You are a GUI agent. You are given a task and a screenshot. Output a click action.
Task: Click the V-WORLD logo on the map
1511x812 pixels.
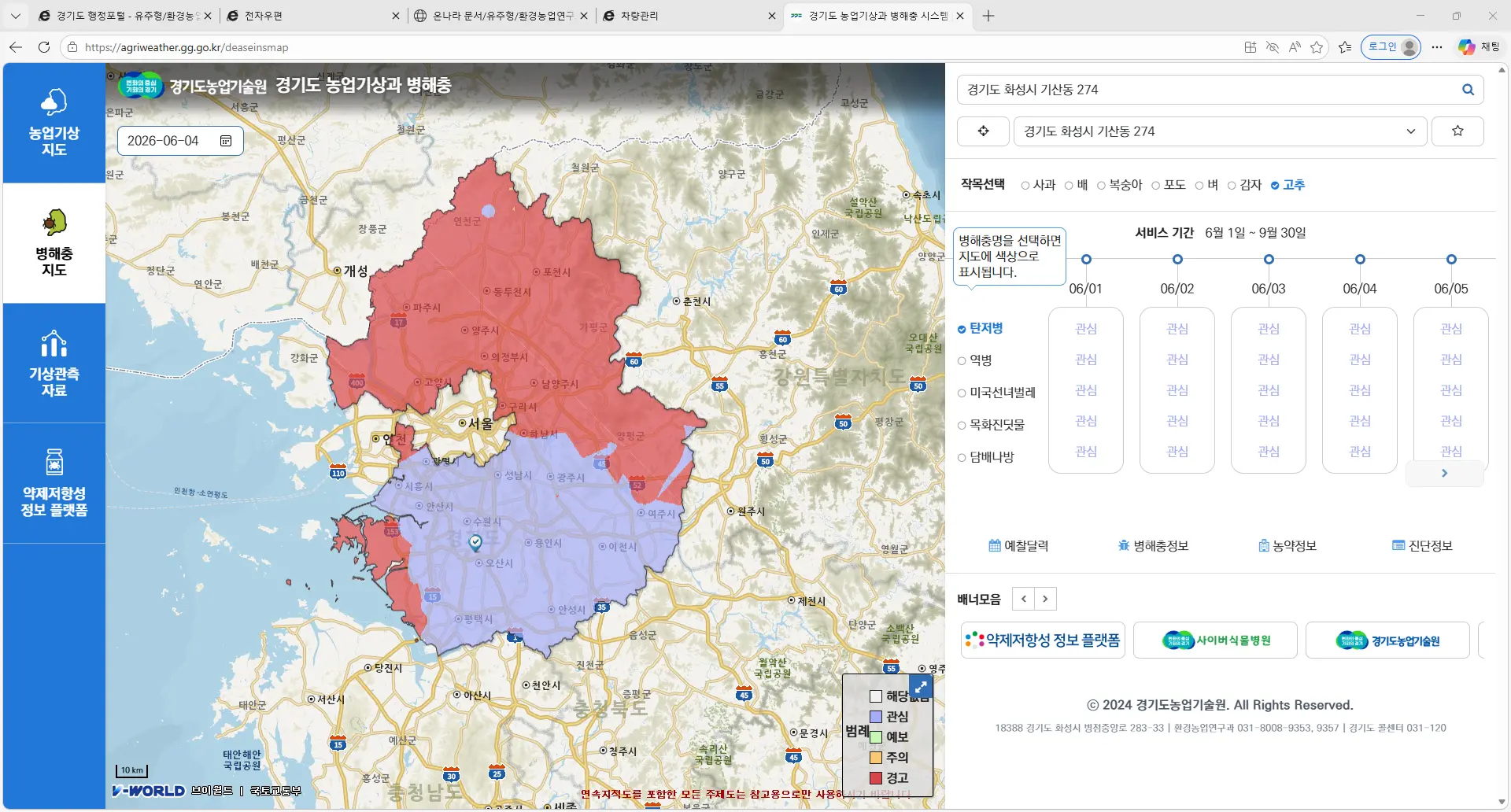click(148, 791)
